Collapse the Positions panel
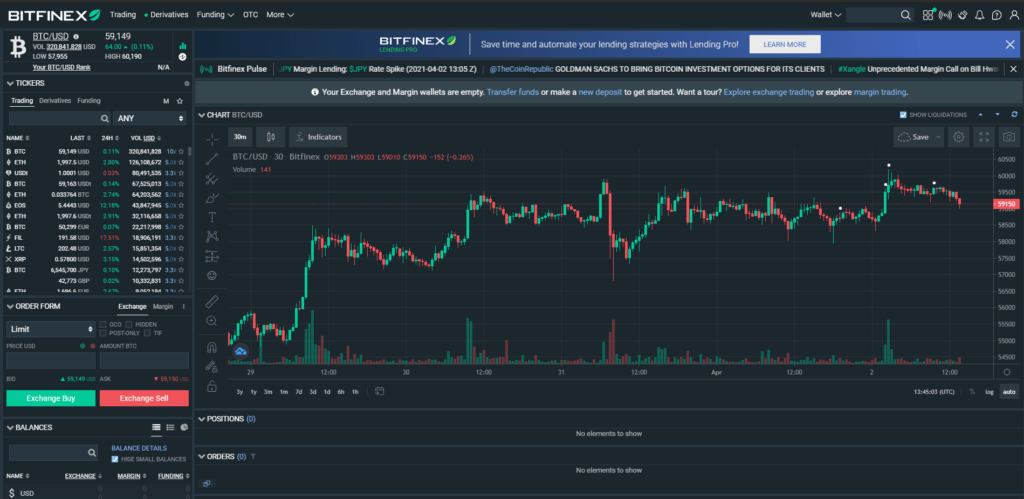1024x499 pixels. [201, 419]
